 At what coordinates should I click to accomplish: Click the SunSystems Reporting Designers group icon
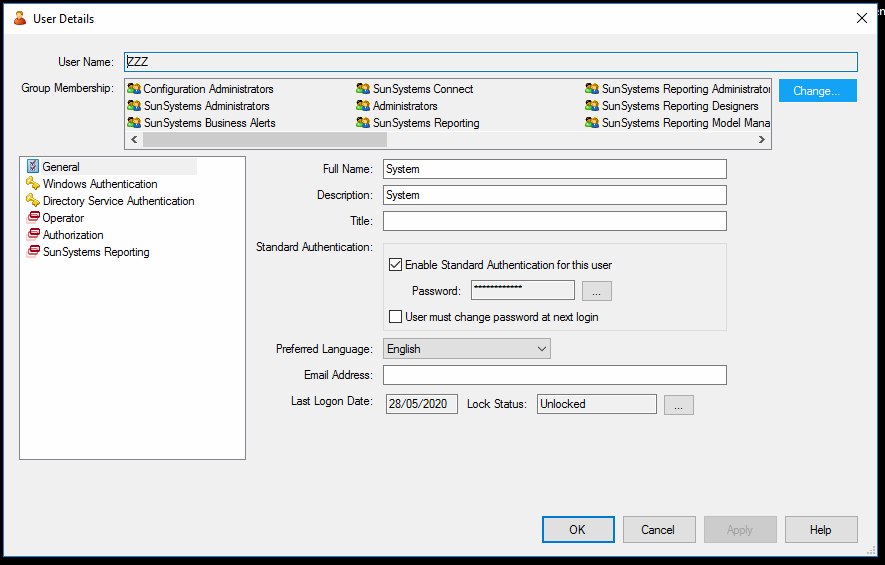(x=592, y=106)
